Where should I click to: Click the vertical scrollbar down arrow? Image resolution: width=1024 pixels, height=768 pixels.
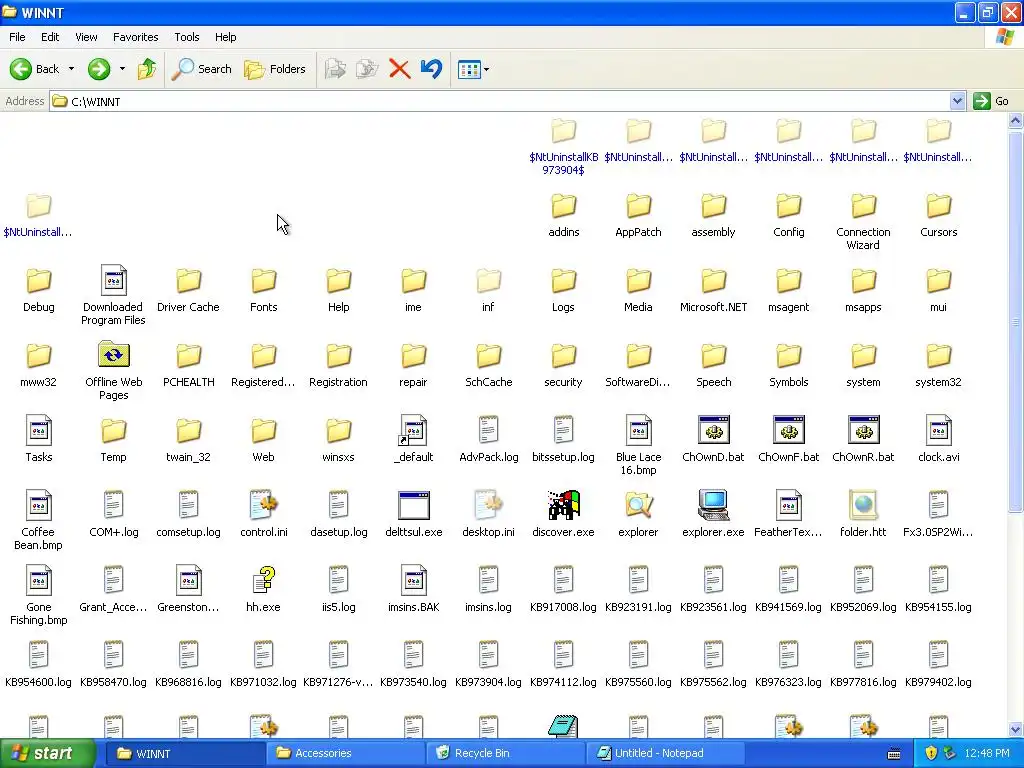1016,729
